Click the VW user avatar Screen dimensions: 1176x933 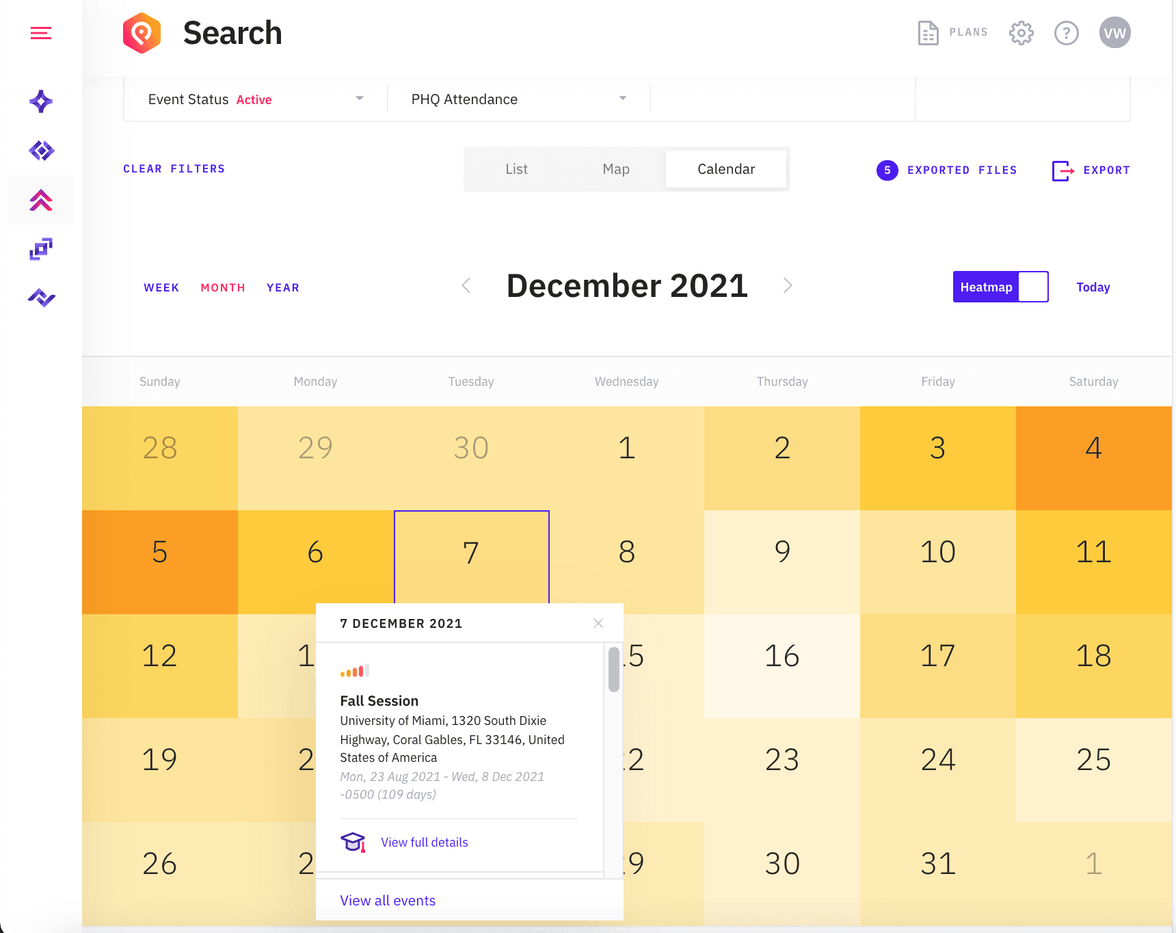1114,32
